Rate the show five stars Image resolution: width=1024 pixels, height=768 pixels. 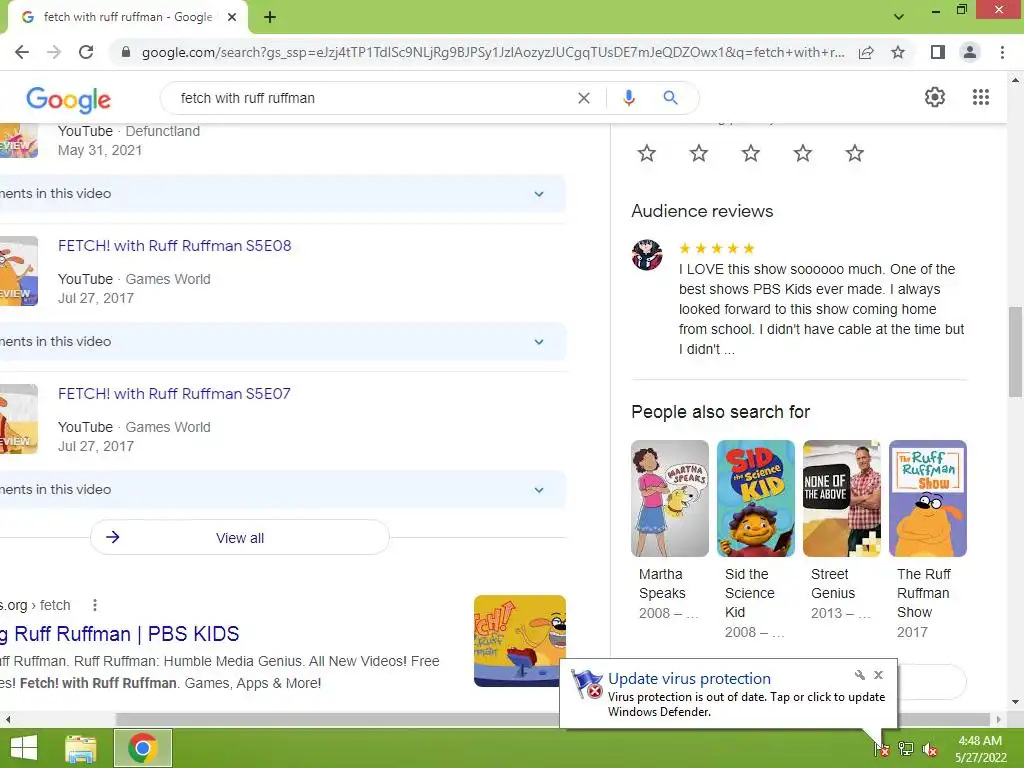pos(855,153)
